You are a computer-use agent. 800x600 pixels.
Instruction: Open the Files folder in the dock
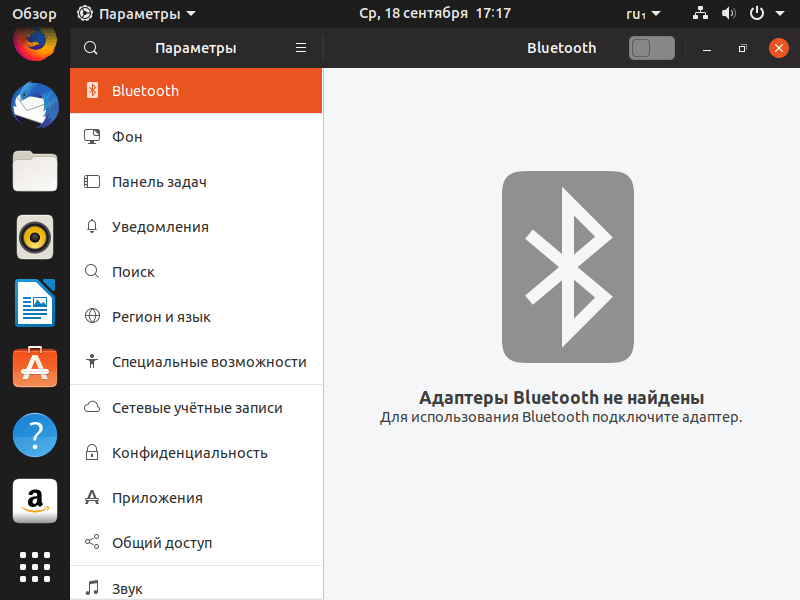35,171
